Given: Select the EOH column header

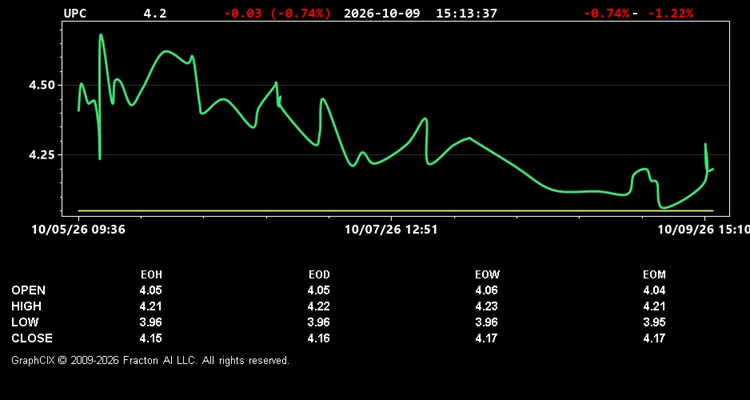Looking at the screenshot, I should coord(151,275).
